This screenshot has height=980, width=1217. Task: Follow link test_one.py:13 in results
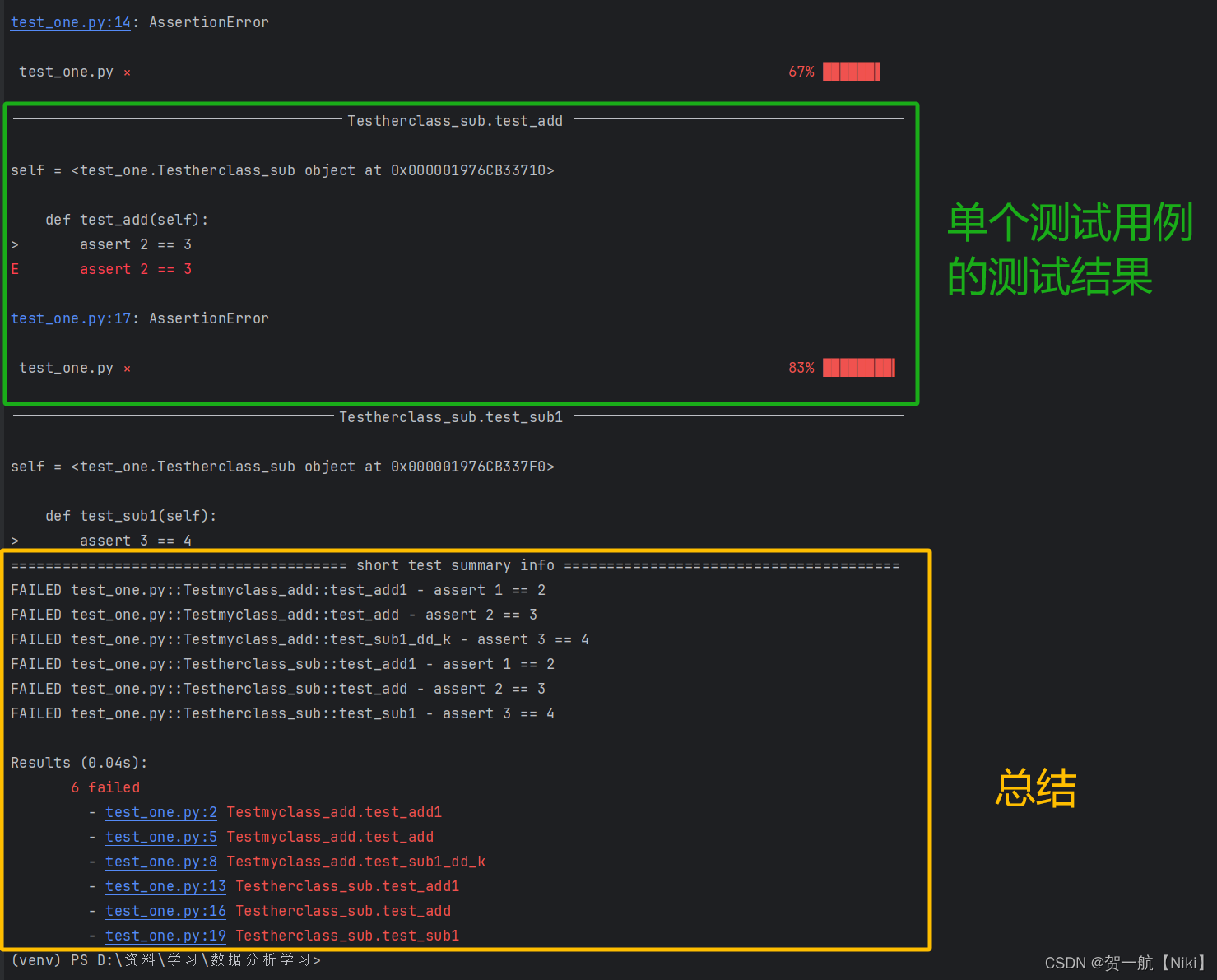[165, 886]
